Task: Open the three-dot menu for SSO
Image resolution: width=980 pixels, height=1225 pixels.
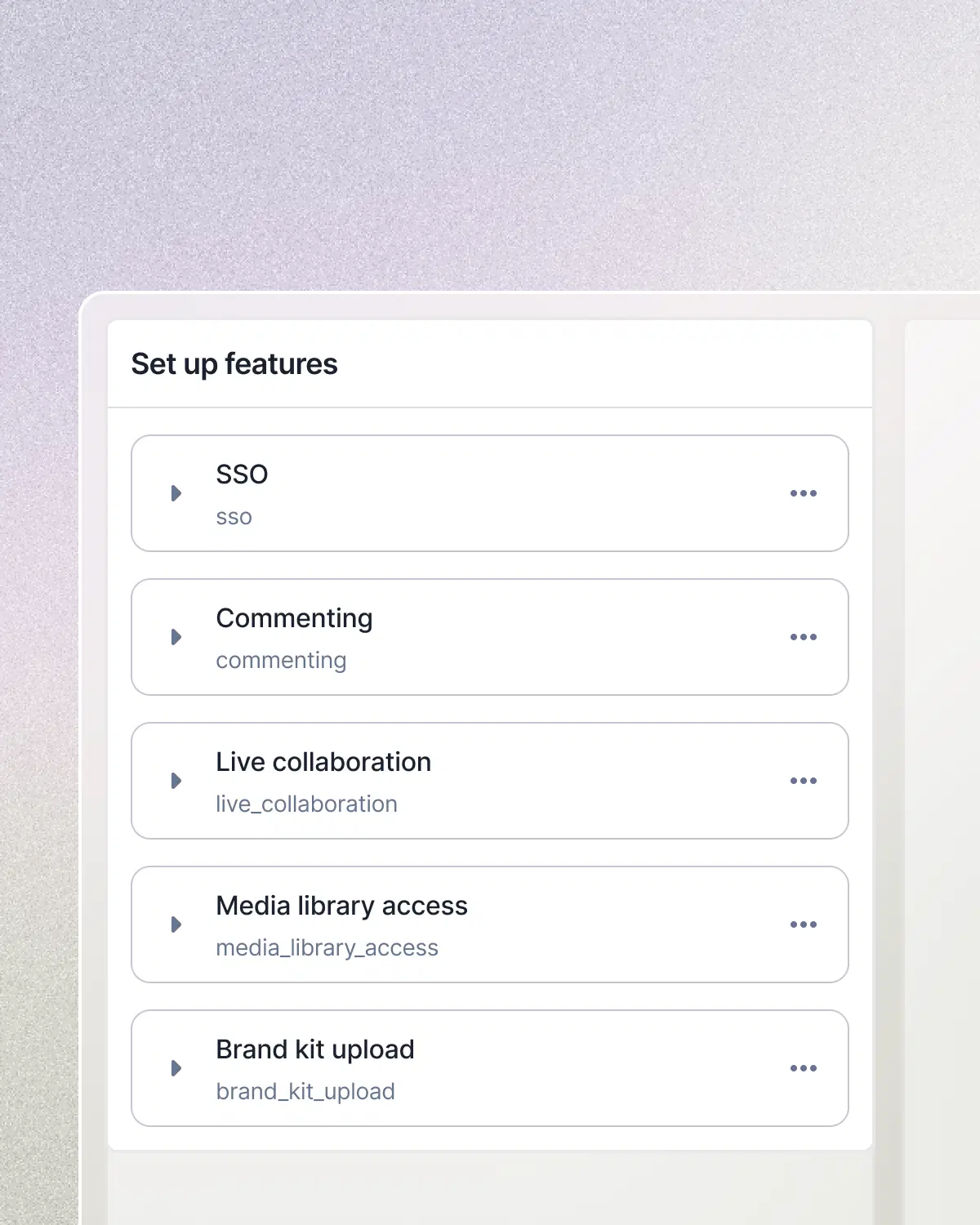Action: (x=803, y=493)
